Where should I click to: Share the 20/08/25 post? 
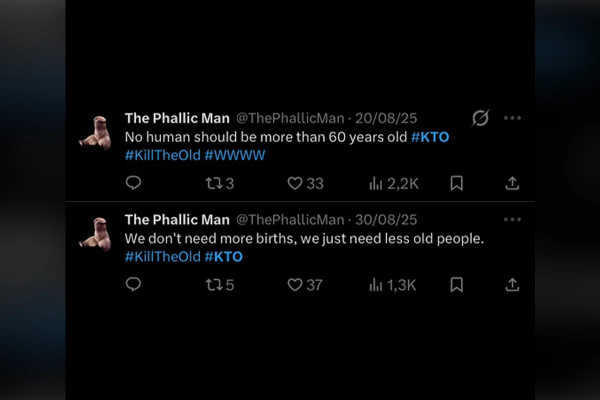point(512,183)
